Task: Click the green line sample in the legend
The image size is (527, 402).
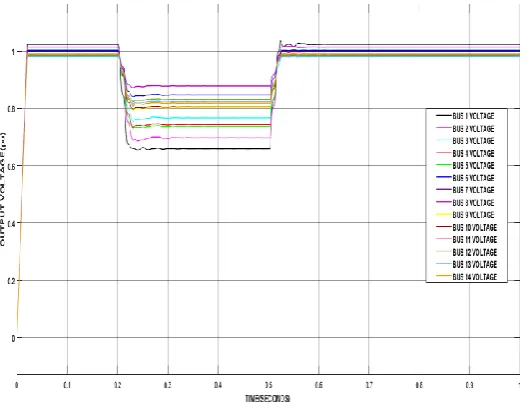Action: point(444,165)
